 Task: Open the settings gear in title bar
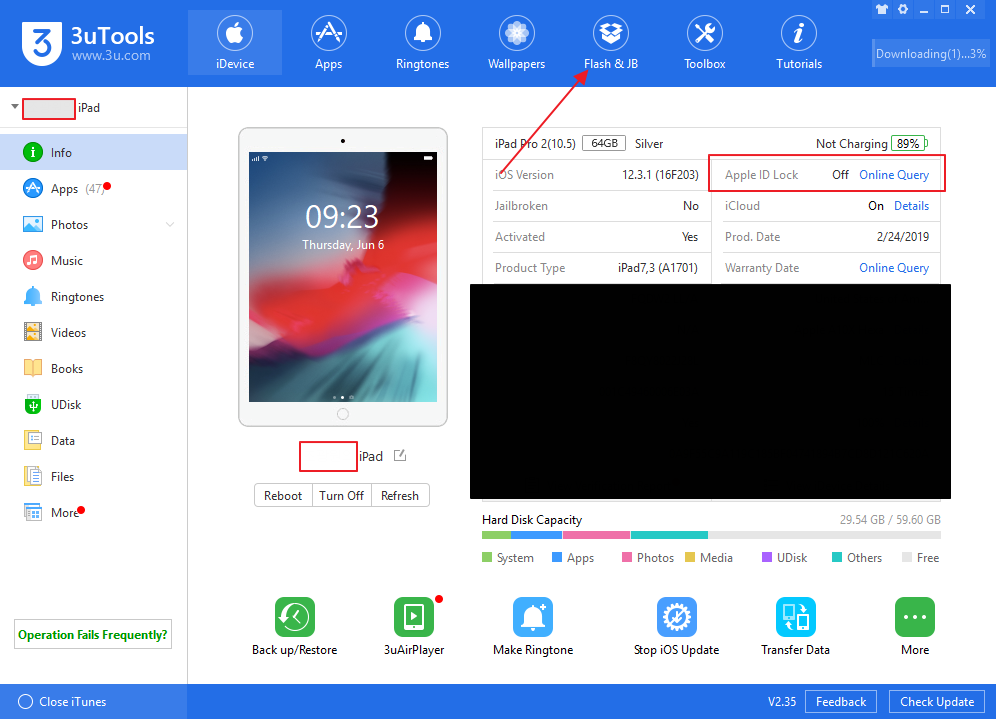[903, 10]
